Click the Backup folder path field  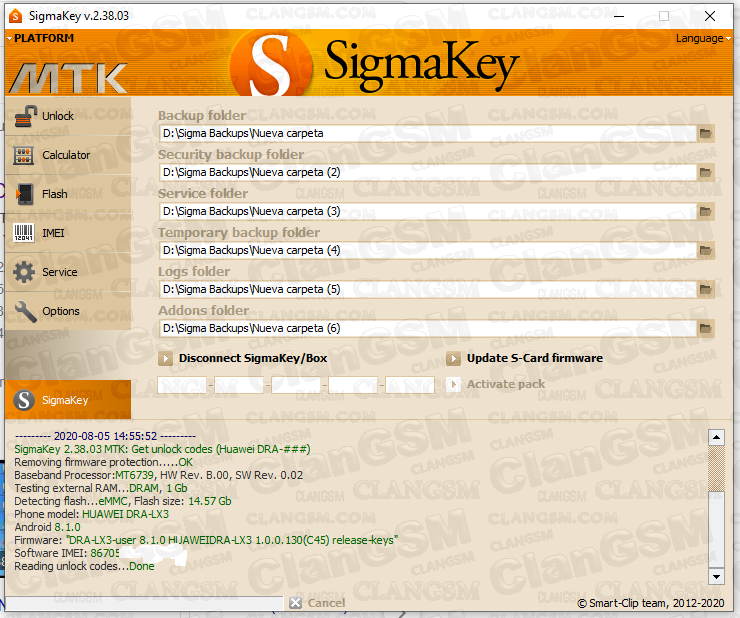coord(428,134)
